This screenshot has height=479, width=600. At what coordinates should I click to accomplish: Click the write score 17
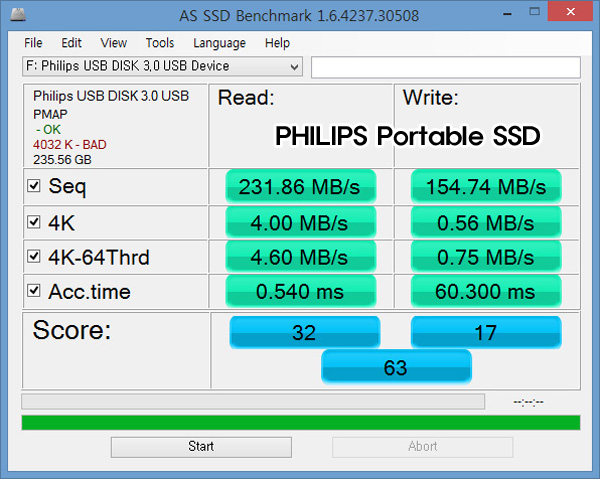pos(486,332)
